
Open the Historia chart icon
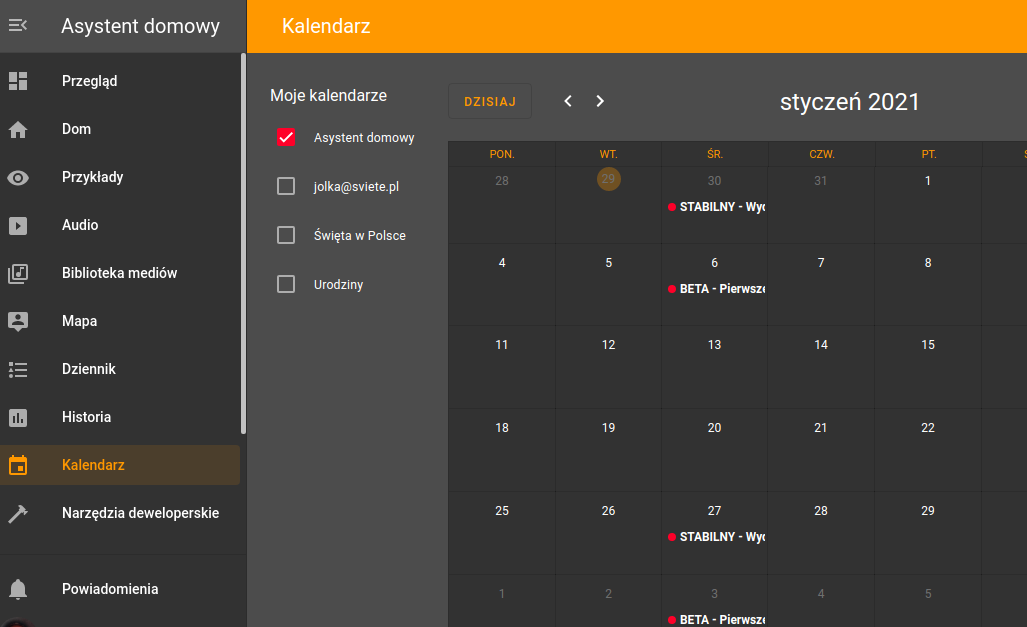pos(18,417)
